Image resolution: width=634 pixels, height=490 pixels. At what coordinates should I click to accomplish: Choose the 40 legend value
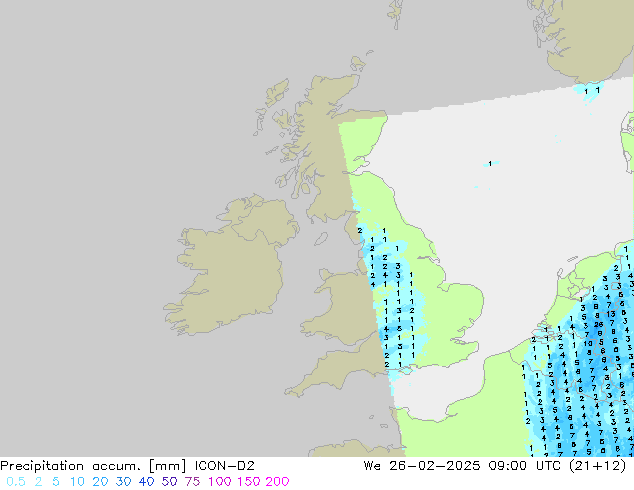146,482
